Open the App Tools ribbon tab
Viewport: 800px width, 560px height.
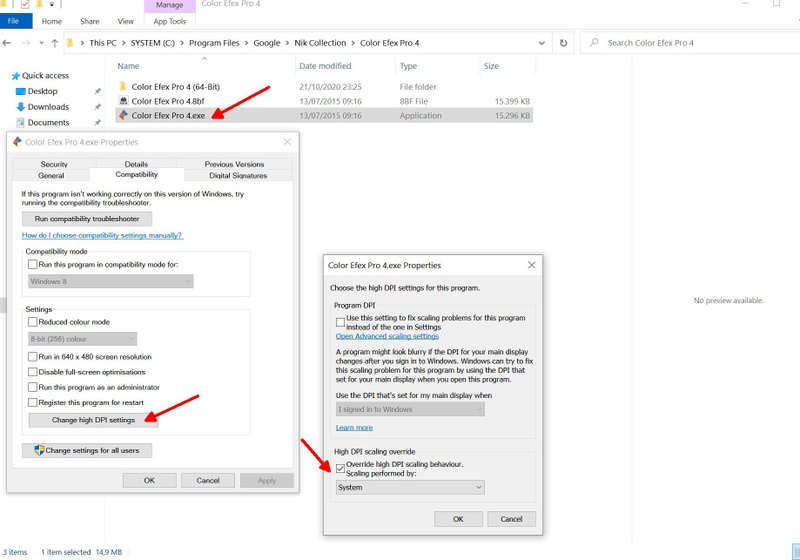click(169, 21)
